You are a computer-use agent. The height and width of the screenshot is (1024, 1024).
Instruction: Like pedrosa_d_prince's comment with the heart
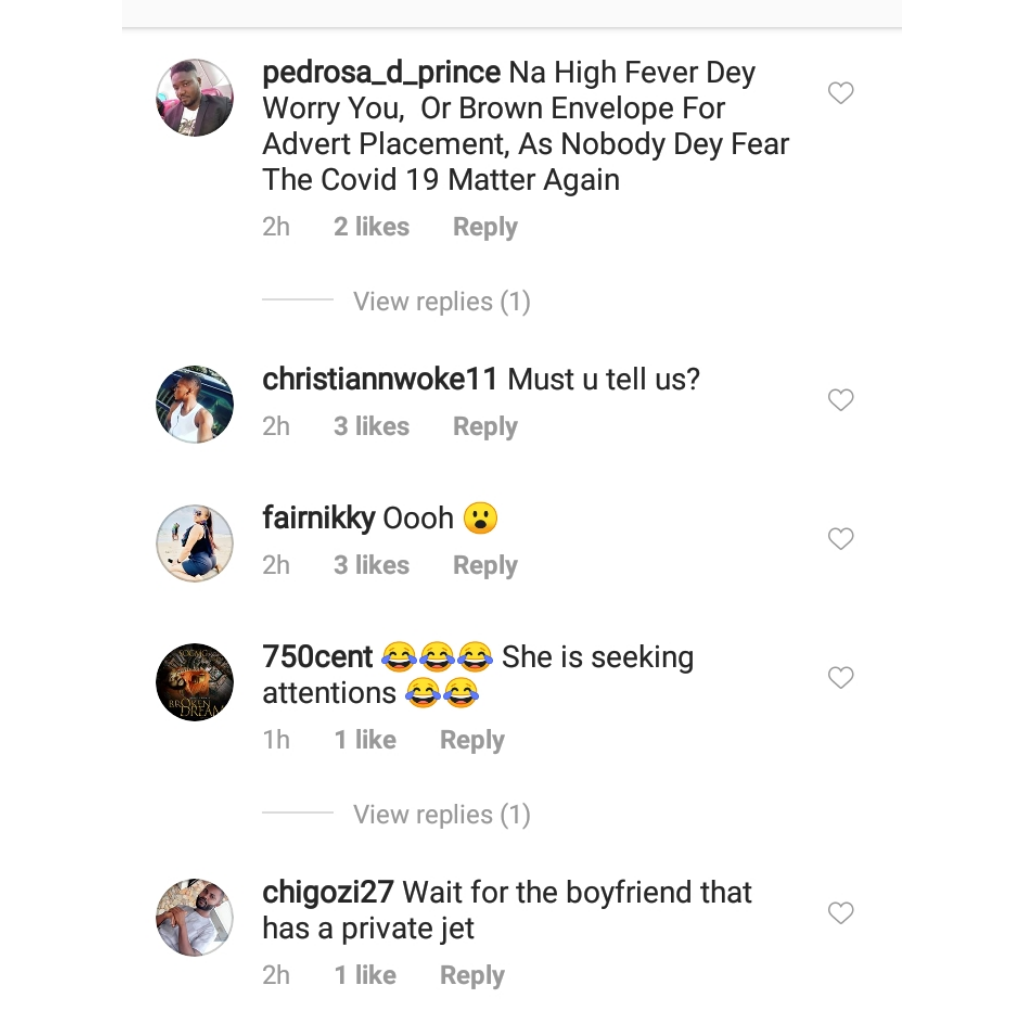point(841,93)
